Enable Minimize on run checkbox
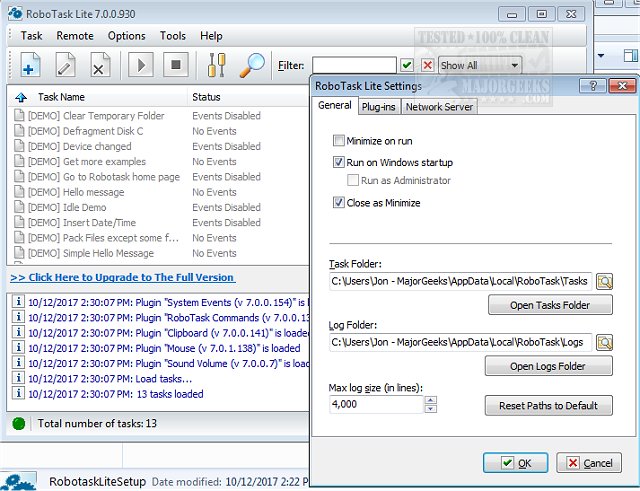Screen dimensions: 640x491 [x=338, y=141]
